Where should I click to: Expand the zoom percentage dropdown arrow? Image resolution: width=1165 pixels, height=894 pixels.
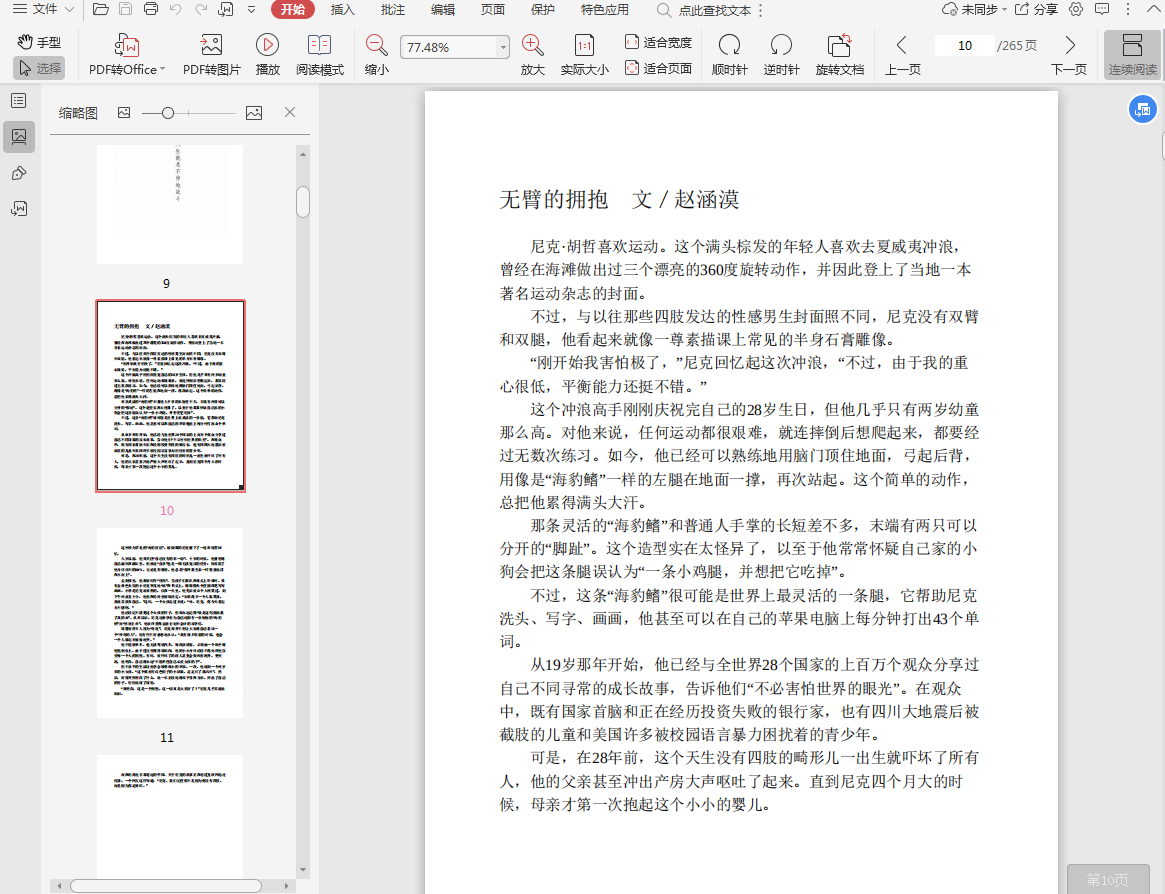coord(503,48)
